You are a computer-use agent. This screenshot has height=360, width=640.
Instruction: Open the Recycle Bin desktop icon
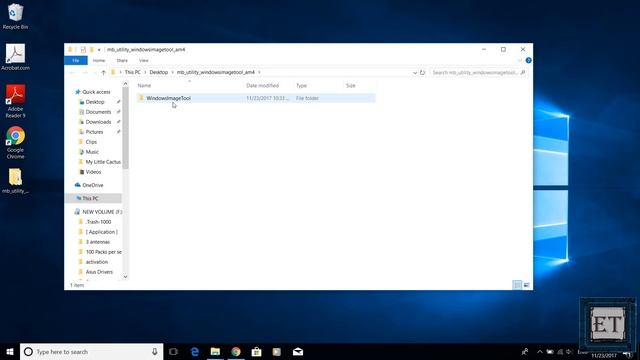tap(15, 16)
